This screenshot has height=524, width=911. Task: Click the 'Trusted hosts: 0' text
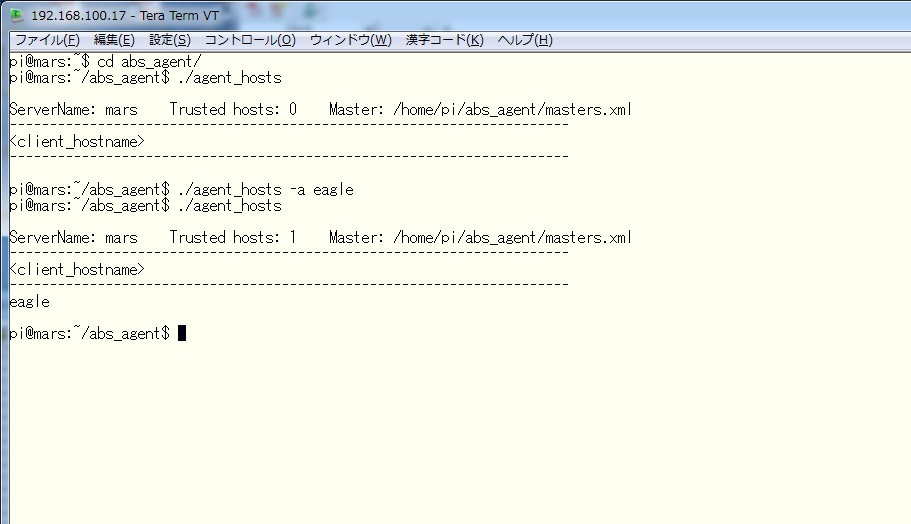tap(233, 109)
